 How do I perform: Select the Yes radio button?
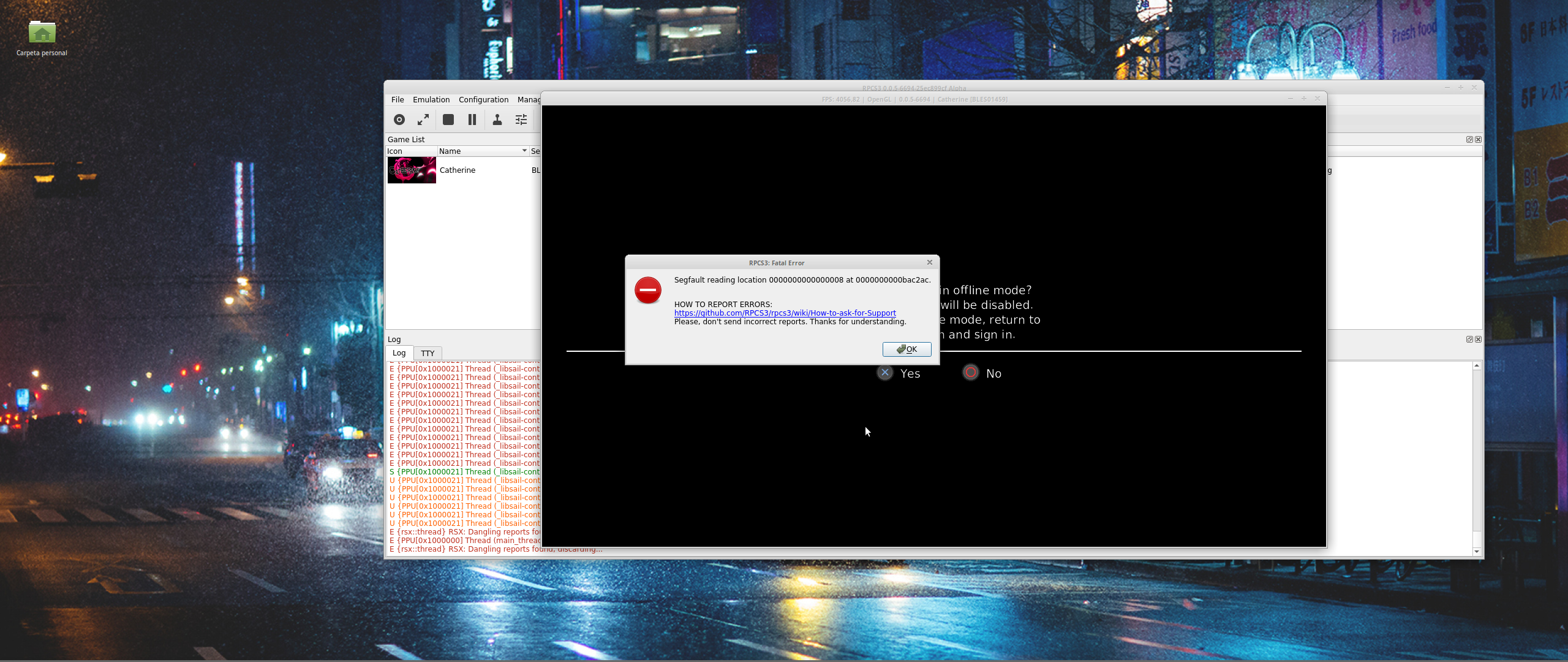[x=884, y=372]
